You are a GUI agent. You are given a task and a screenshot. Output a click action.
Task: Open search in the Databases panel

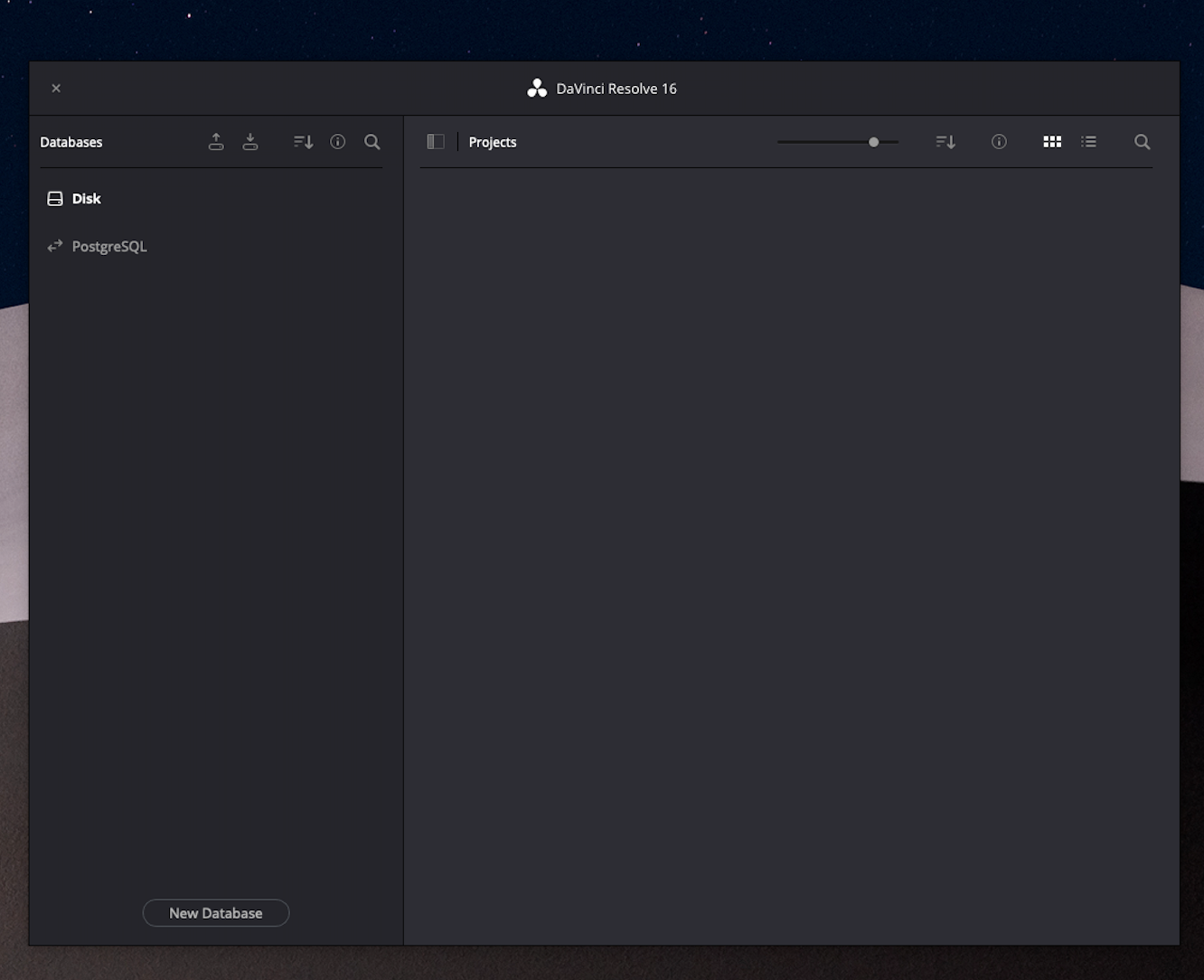pyautogui.click(x=372, y=142)
